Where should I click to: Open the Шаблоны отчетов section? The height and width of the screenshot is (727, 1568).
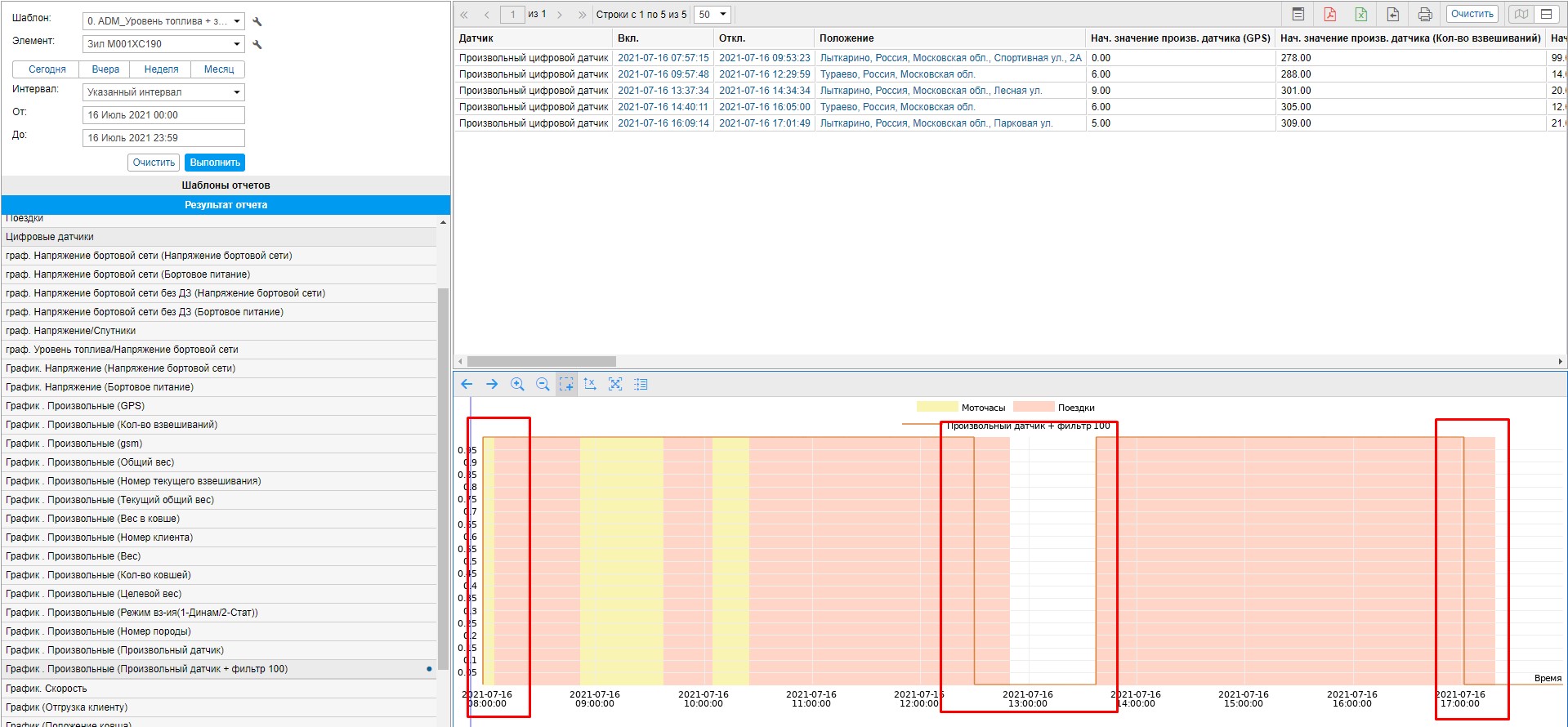226,185
